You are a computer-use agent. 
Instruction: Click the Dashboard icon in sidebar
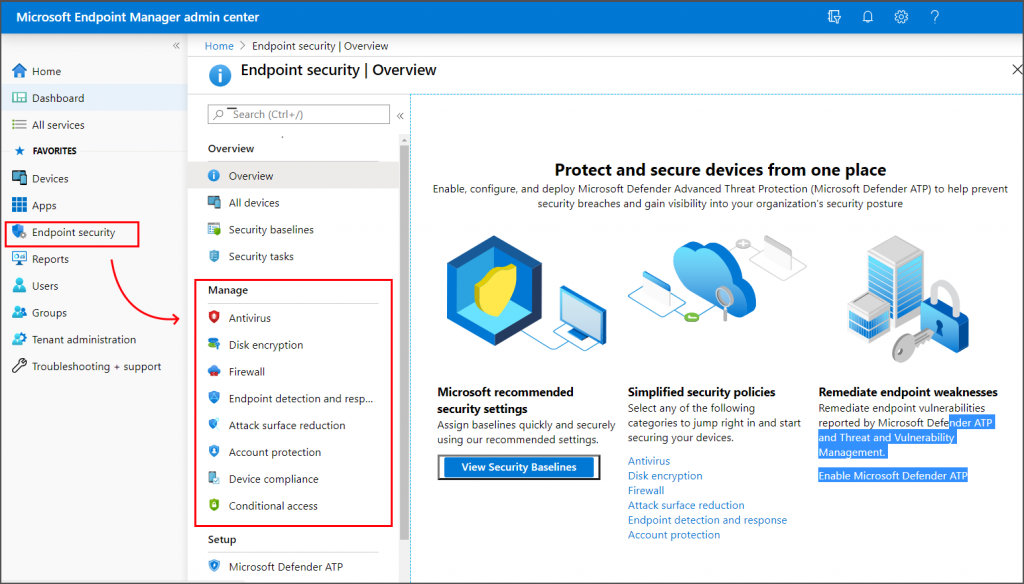pyautogui.click(x=20, y=97)
